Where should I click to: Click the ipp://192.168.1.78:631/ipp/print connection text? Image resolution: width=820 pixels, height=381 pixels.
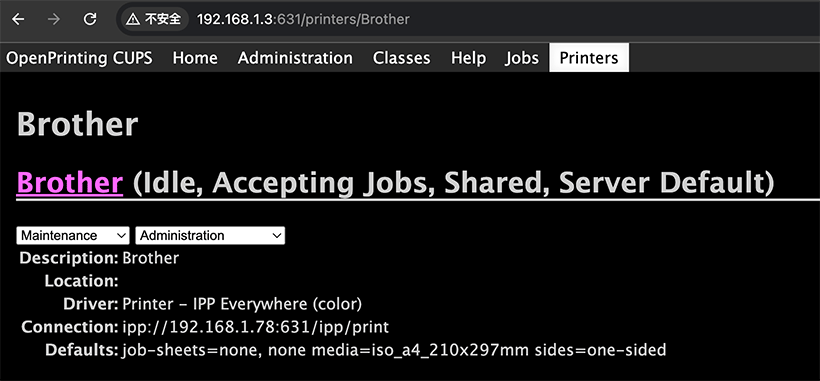(x=255, y=327)
